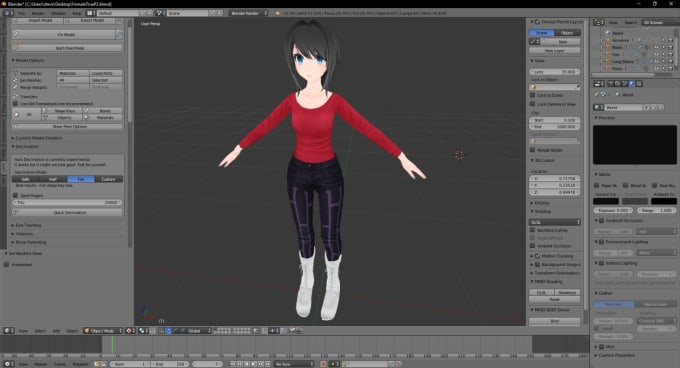Join Meshes All button

[73, 80]
